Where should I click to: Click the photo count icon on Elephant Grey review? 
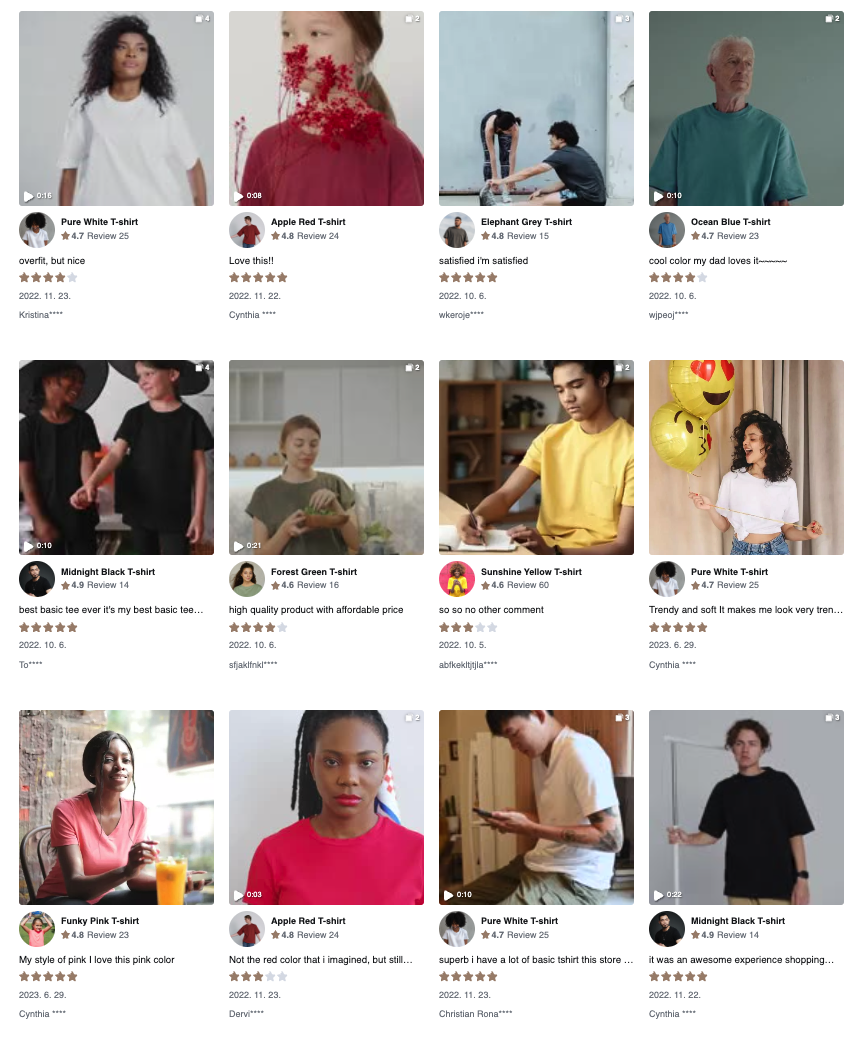tap(622, 19)
